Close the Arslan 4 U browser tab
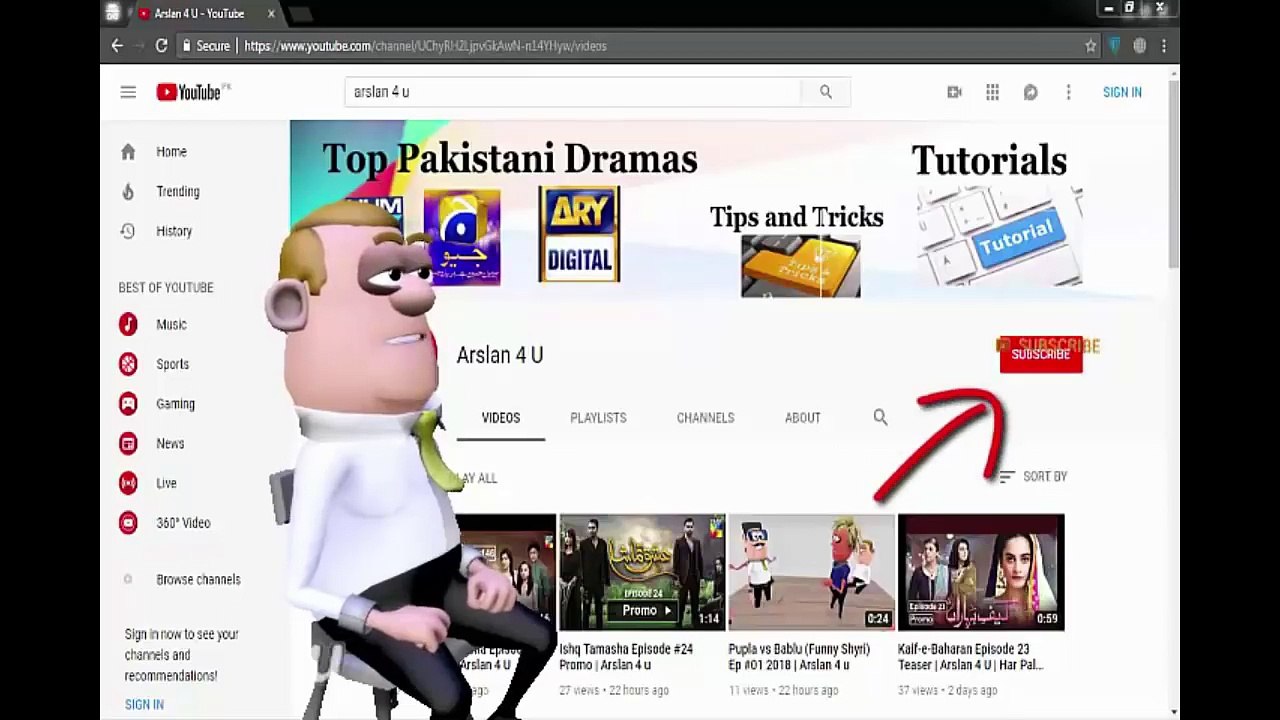 tap(271, 14)
